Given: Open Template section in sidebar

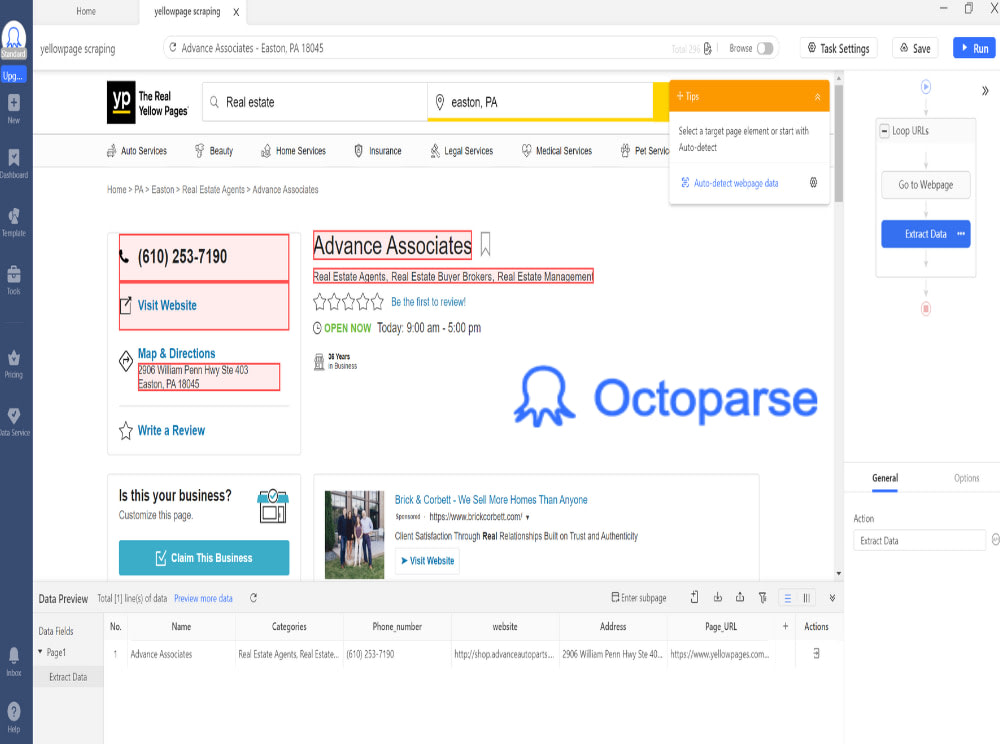Looking at the screenshot, I should click(x=13, y=221).
